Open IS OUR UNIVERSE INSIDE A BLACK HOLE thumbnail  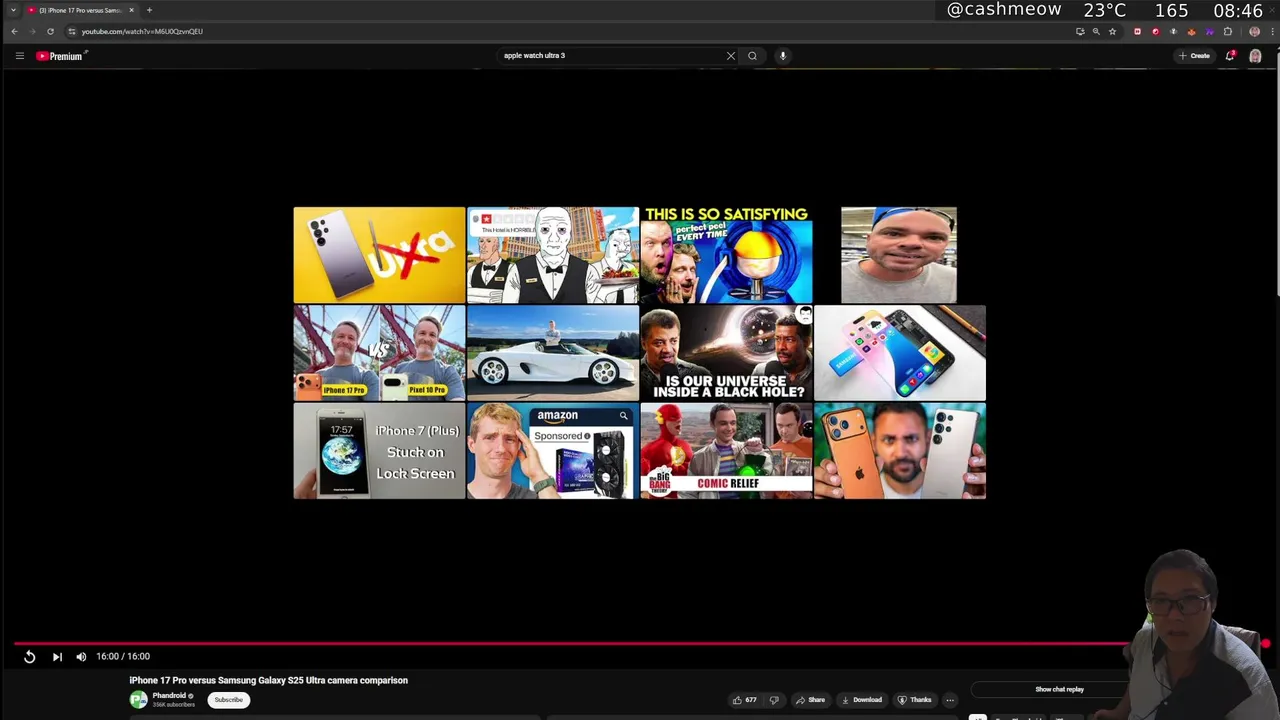726,353
